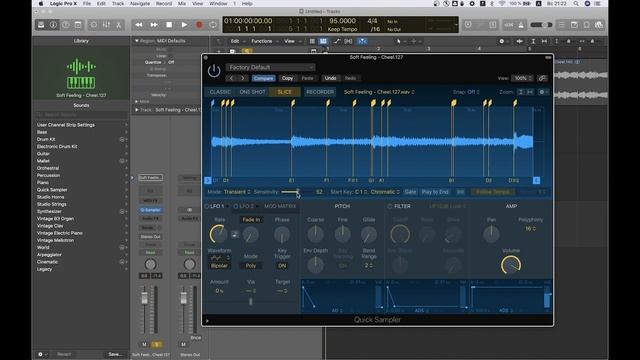
Task: Go to previous preset arrow
Action: [x=231, y=78]
